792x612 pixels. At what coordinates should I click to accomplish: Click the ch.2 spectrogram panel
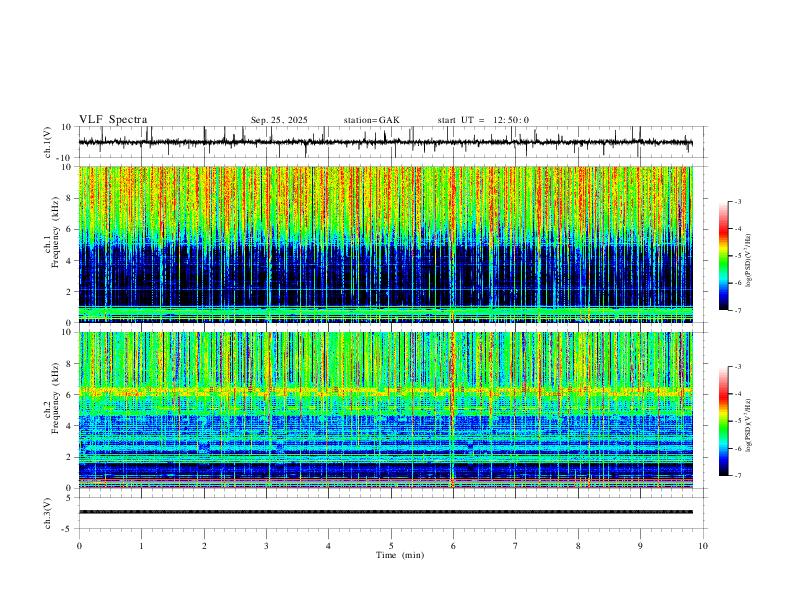[385, 410]
